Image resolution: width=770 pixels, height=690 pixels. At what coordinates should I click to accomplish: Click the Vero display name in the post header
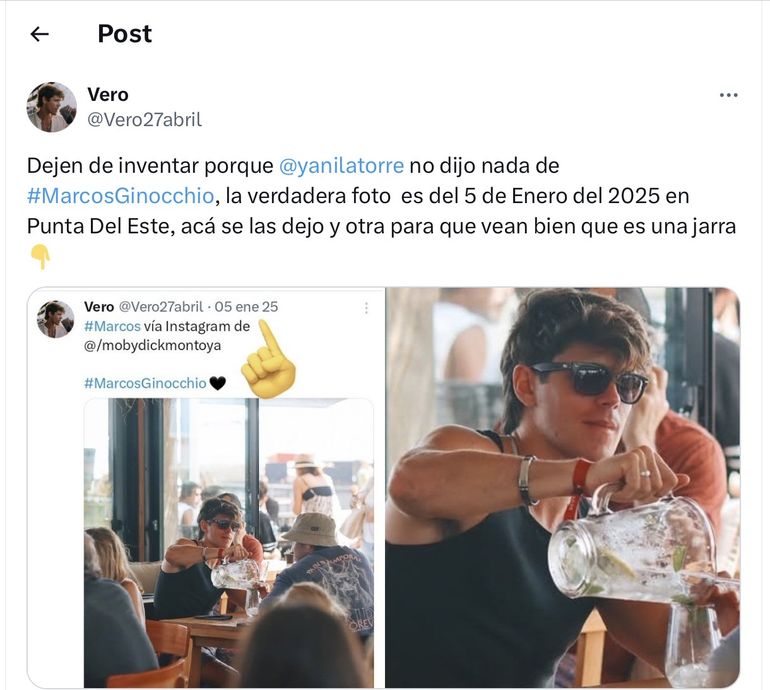(x=108, y=95)
